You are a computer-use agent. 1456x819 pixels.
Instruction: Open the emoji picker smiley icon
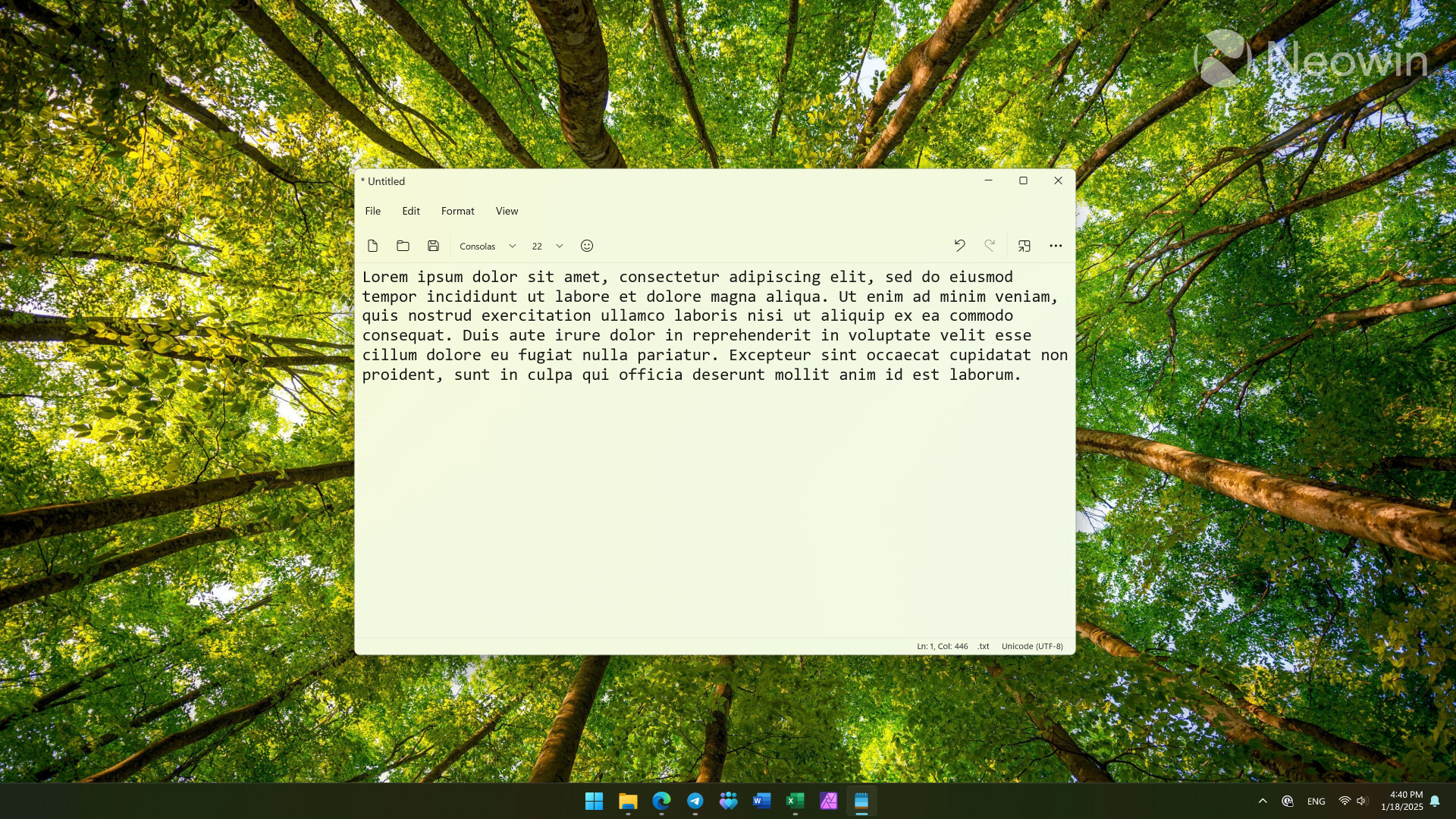coord(587,246)
